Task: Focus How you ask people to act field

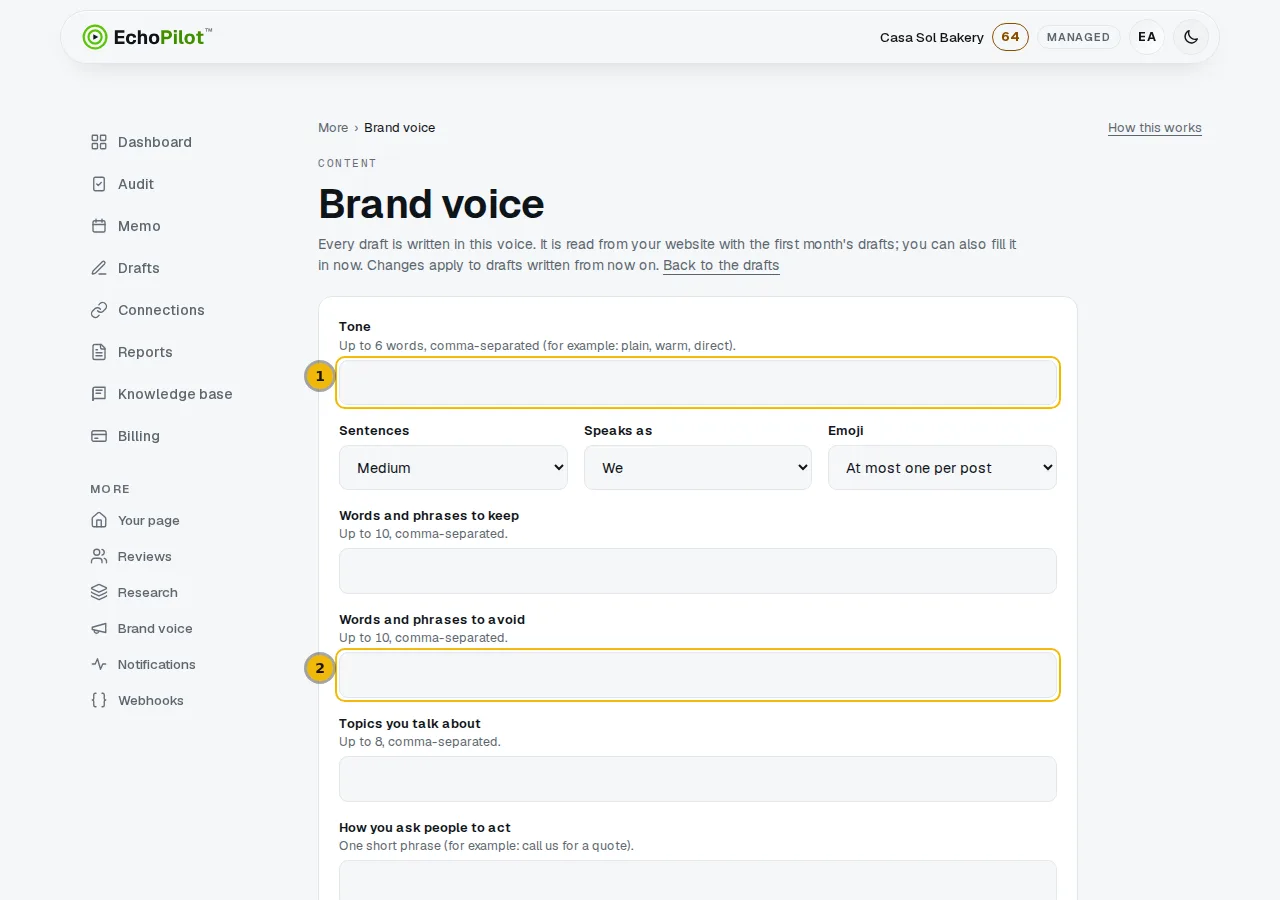Action: pyautogui.click(x=698, y=881)
